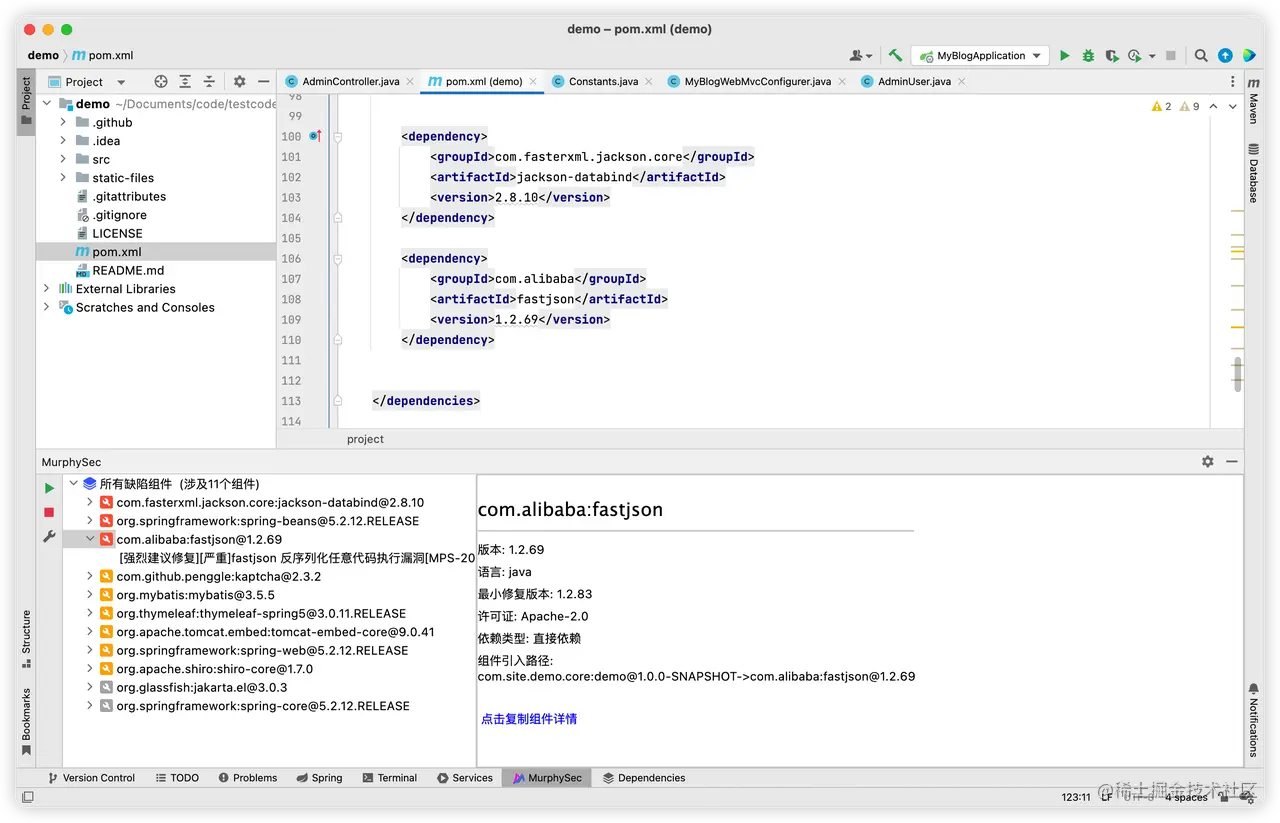This screenshot has width=1280, height=823.
Task: Stop the MurphySec scan with red square icon
Action: 48,512
